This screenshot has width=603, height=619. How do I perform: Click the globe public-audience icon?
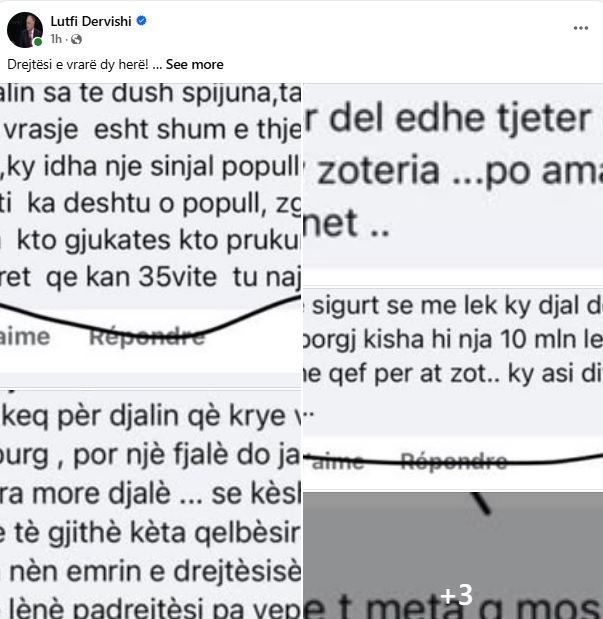(76, 39)
